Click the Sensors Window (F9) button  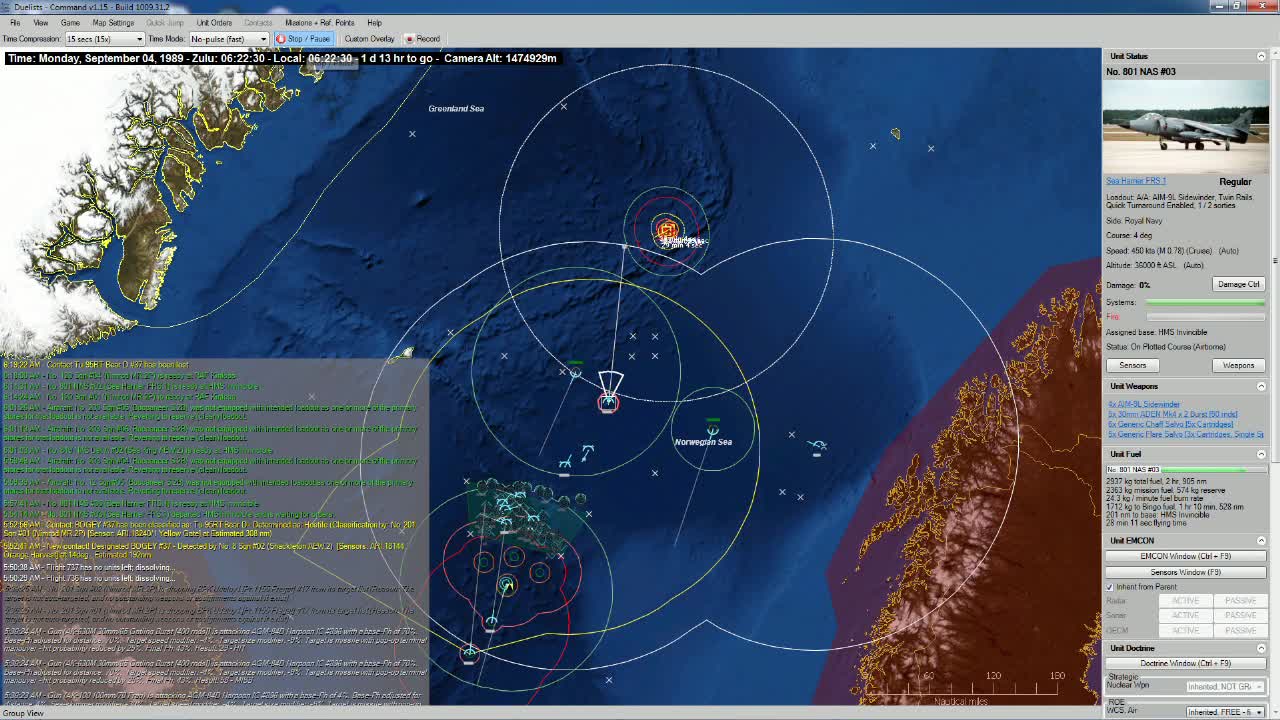(x=1185, y=572)
